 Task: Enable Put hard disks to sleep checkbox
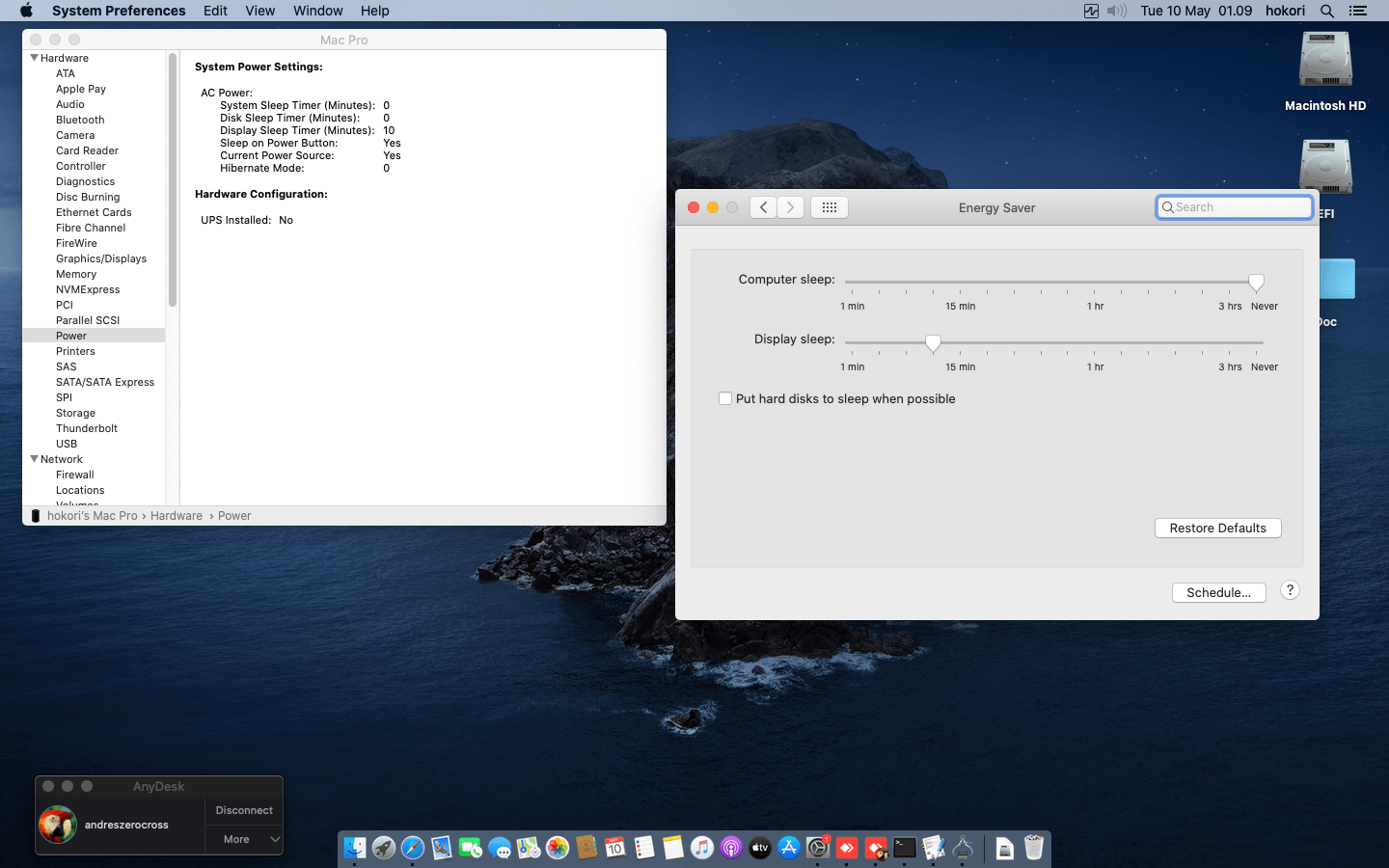pyautogui.click(x=725, y=398)
